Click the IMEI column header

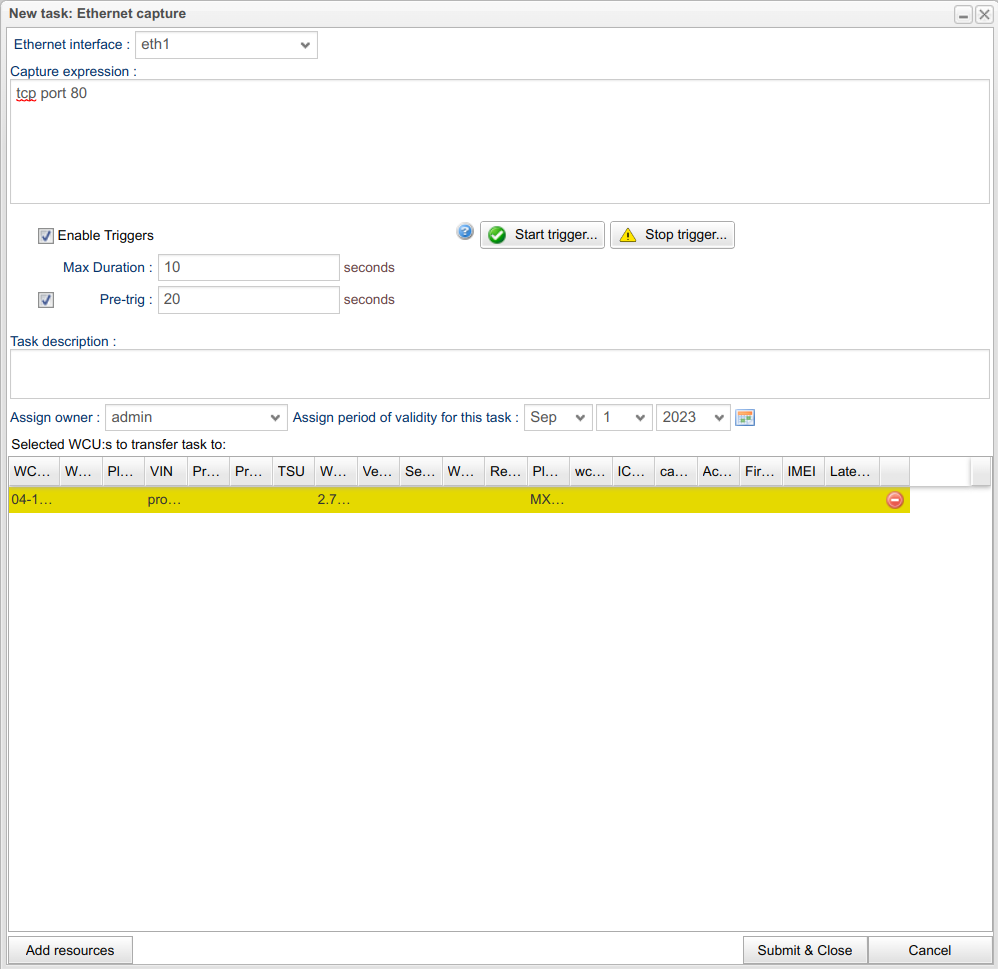[x=802, y=471]
